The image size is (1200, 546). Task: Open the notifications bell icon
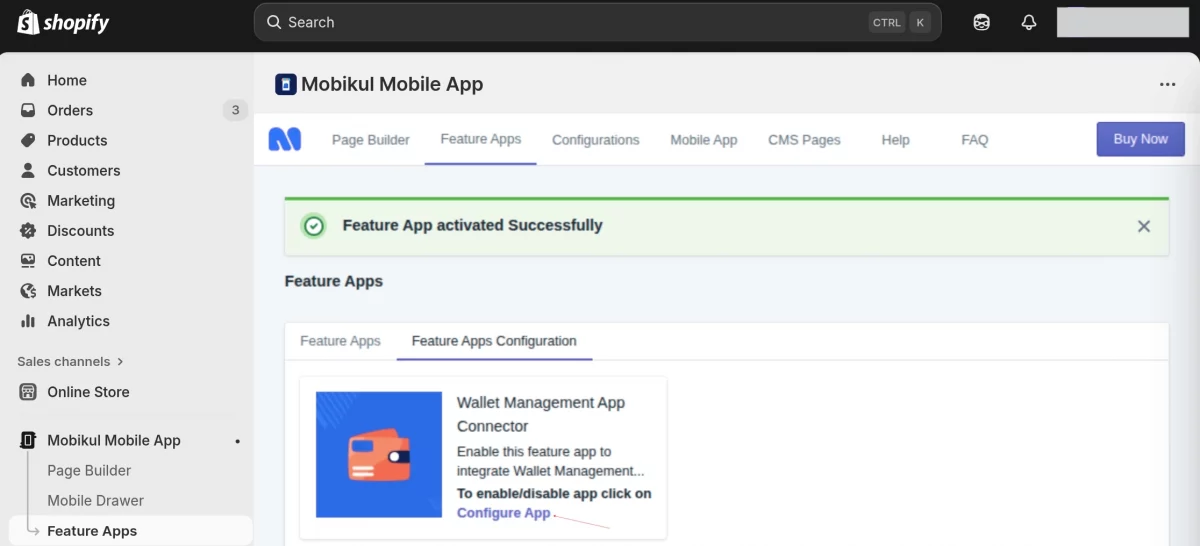click(1028, 22)
